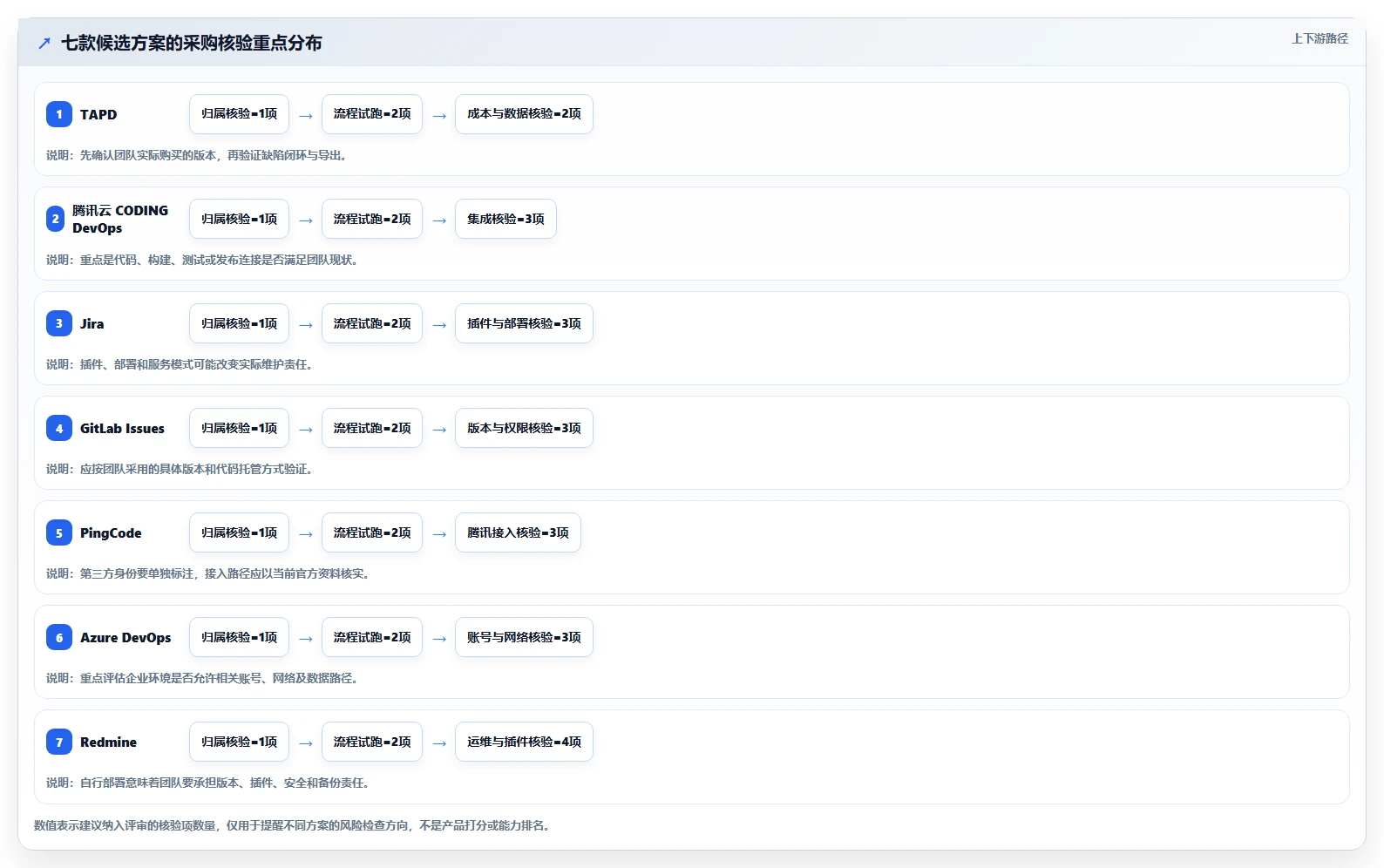Screen dimensions: 1384x868
Task: Click the Jira row title
Action: (x=92, y=323)
